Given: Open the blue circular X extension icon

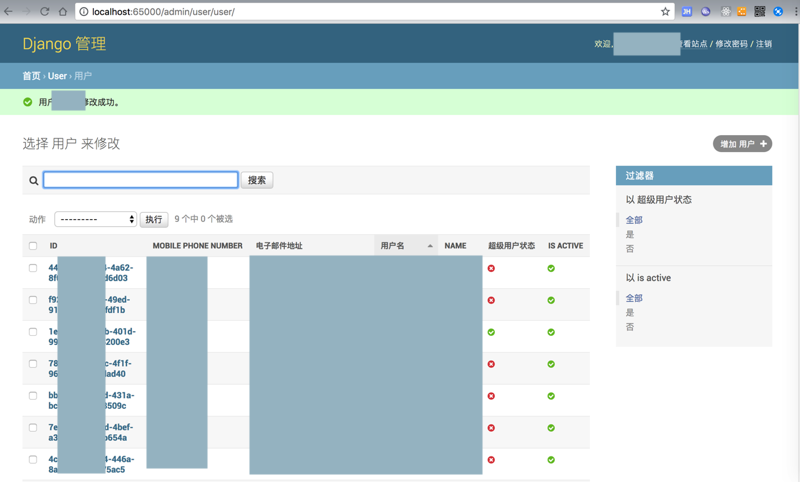Looking at the screenshot, I should [x=778, y=11].
